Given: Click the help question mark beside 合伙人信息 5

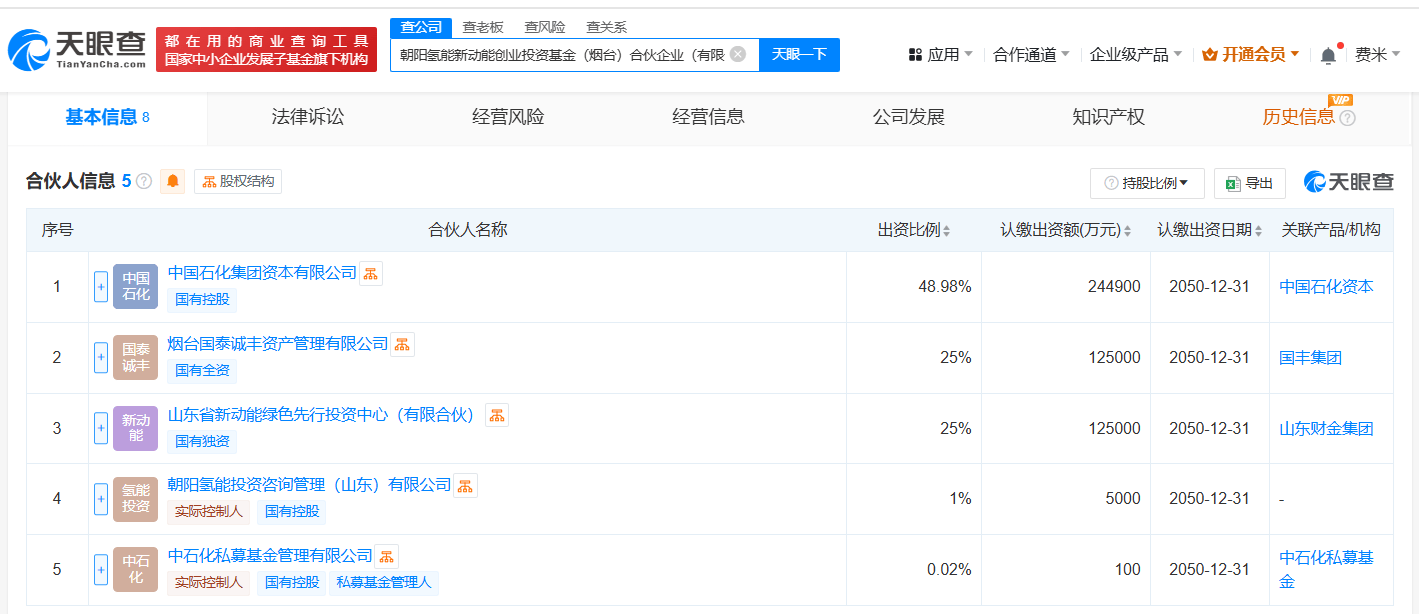Looking at the screenshot, I should click(x=144, y=181).
